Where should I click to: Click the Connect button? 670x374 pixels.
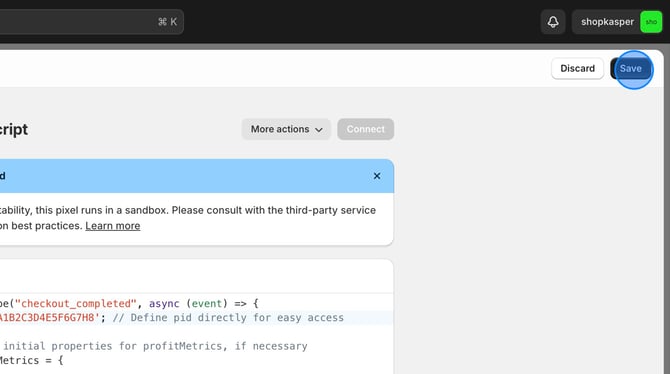[x=365, y=129]
